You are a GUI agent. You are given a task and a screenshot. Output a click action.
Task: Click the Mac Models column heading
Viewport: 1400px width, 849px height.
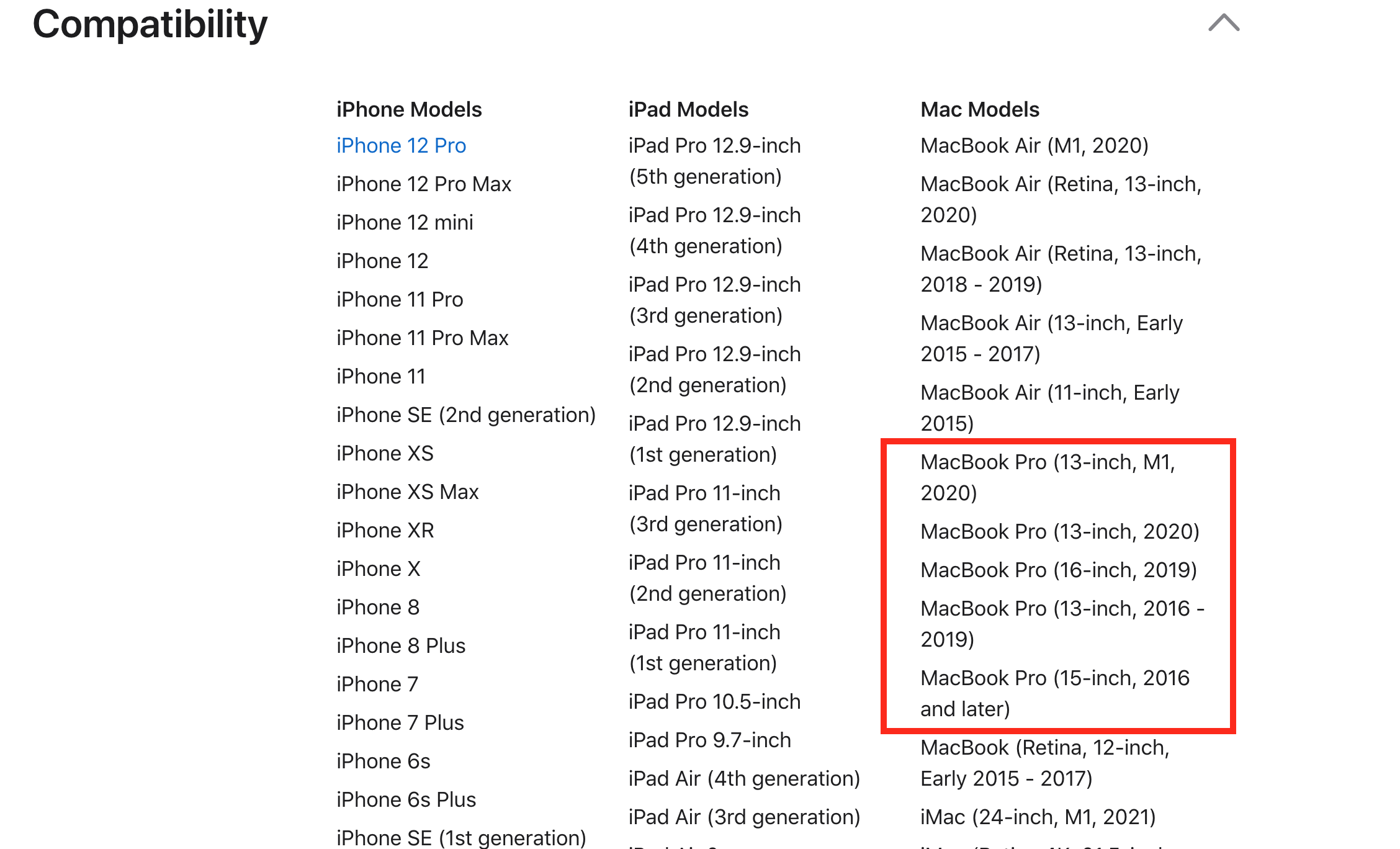(x=980, y=109)
